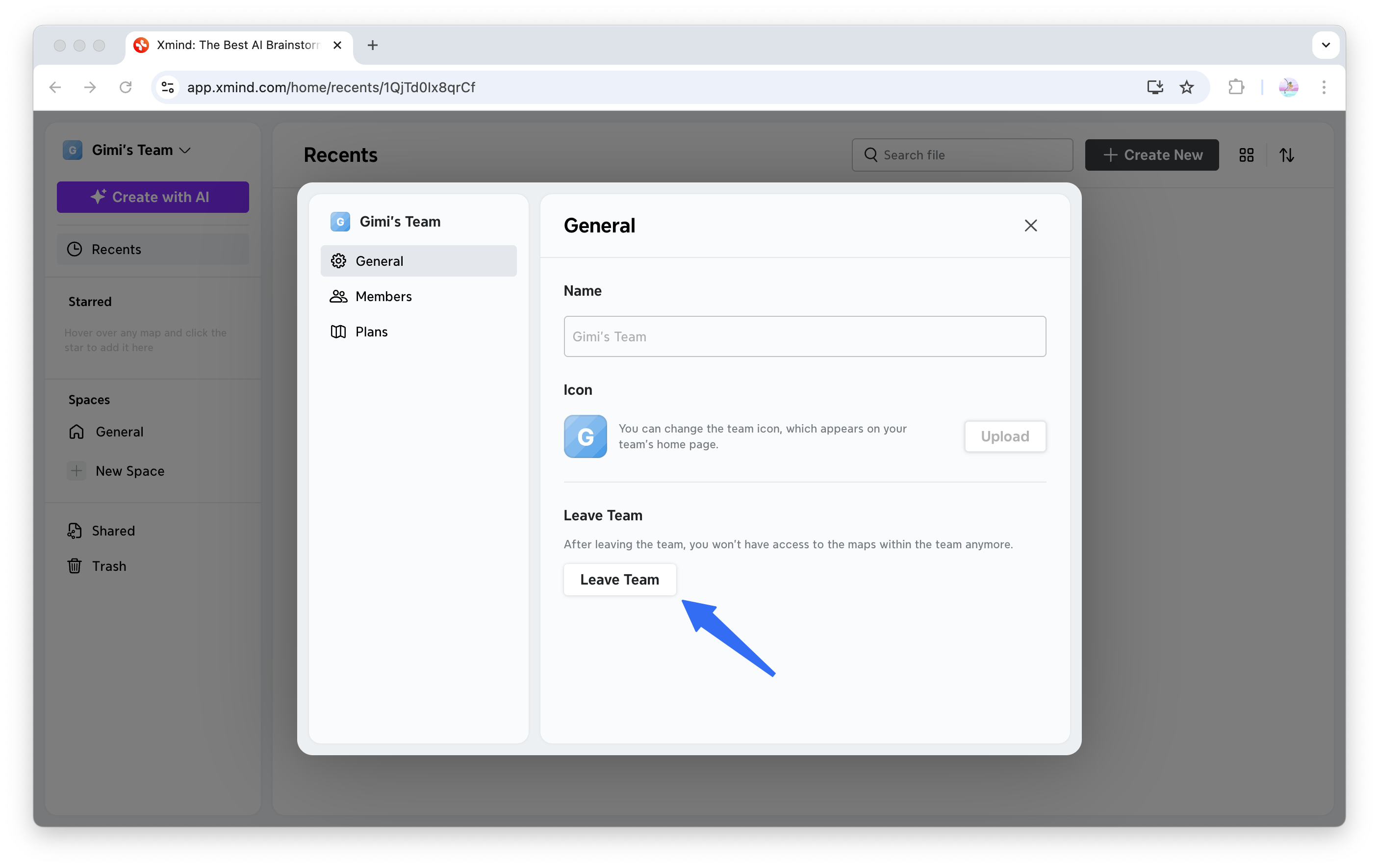Screen dimensions: 1379x868
Task: Click the address bar URL
Action: (331, 87)
